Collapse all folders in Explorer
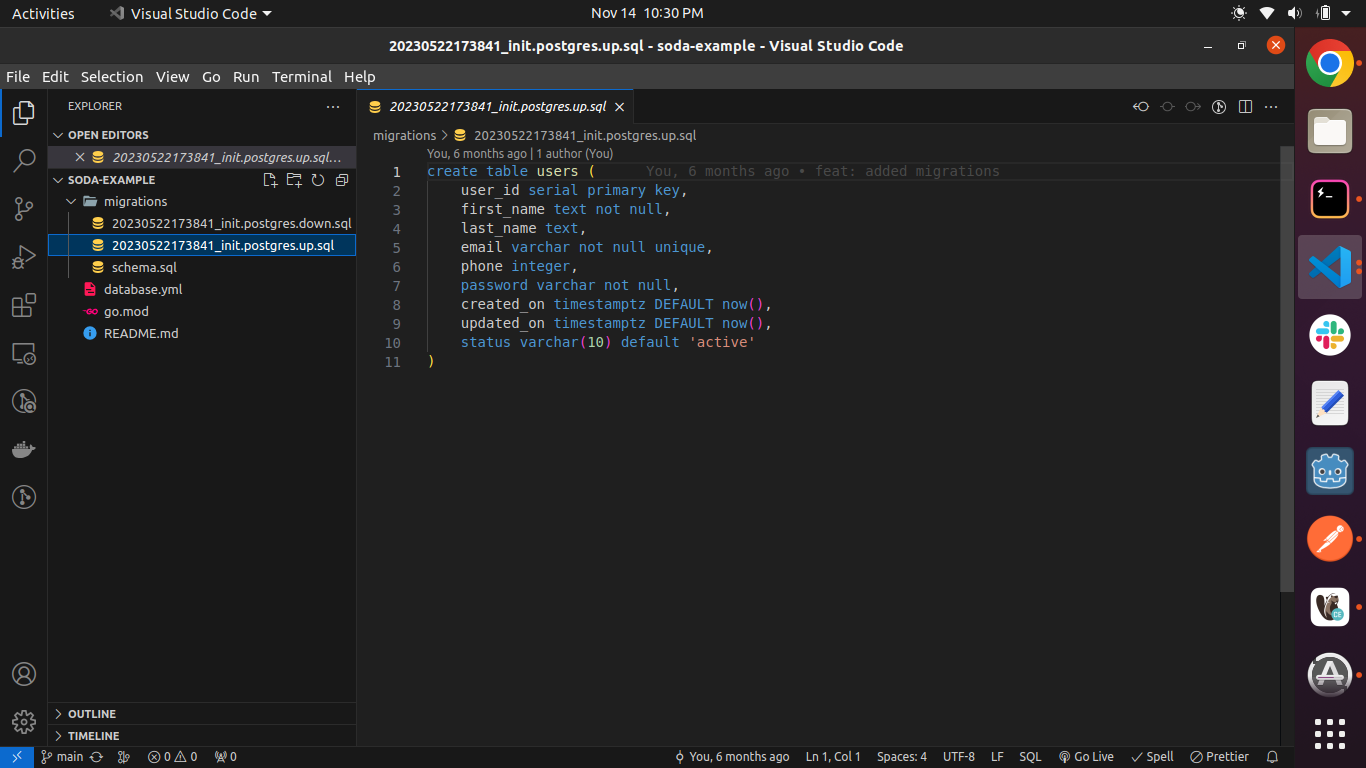This screenshot has height=768, width=1366. (x=342, y=180)
